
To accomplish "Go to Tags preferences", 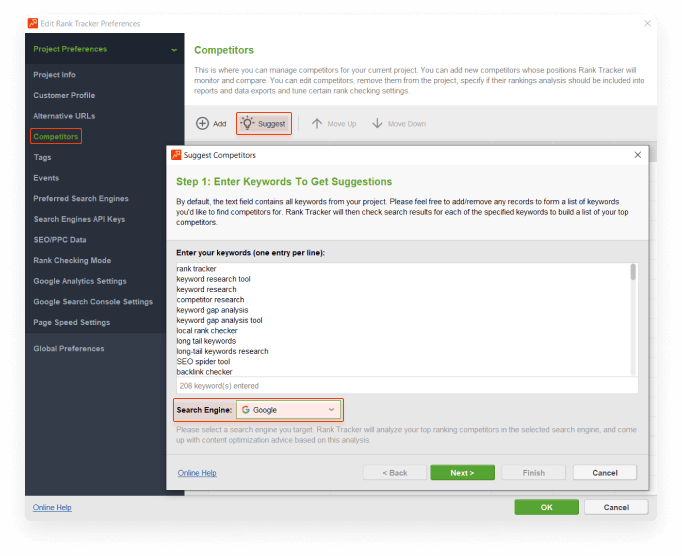I will pyautogui.click(x=42, y=157).
